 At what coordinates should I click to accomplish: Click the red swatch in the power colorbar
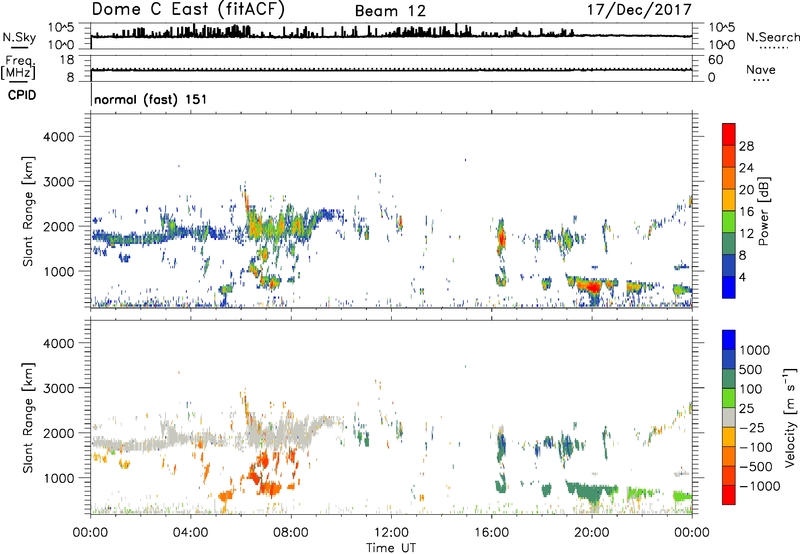[x=729, y=134]
